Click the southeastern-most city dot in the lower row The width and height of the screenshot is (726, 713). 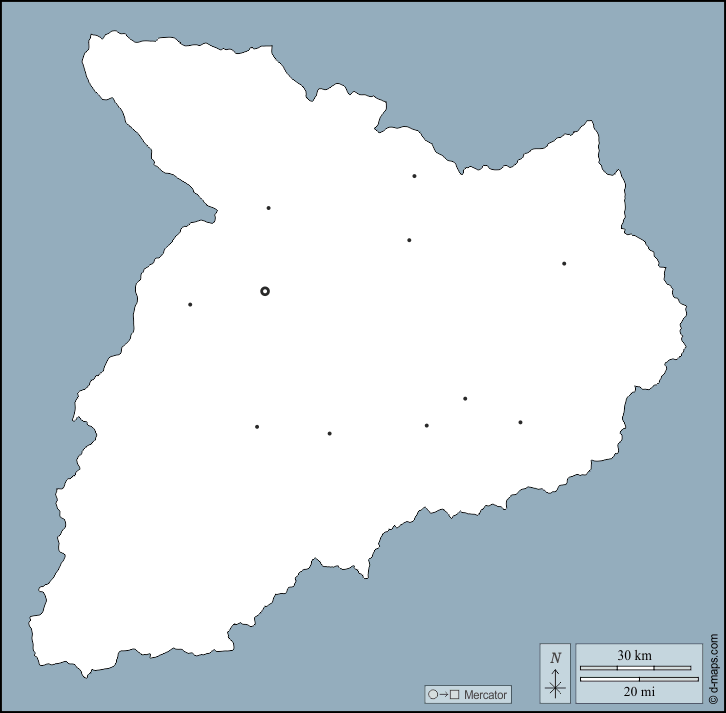tap(520, 422)
